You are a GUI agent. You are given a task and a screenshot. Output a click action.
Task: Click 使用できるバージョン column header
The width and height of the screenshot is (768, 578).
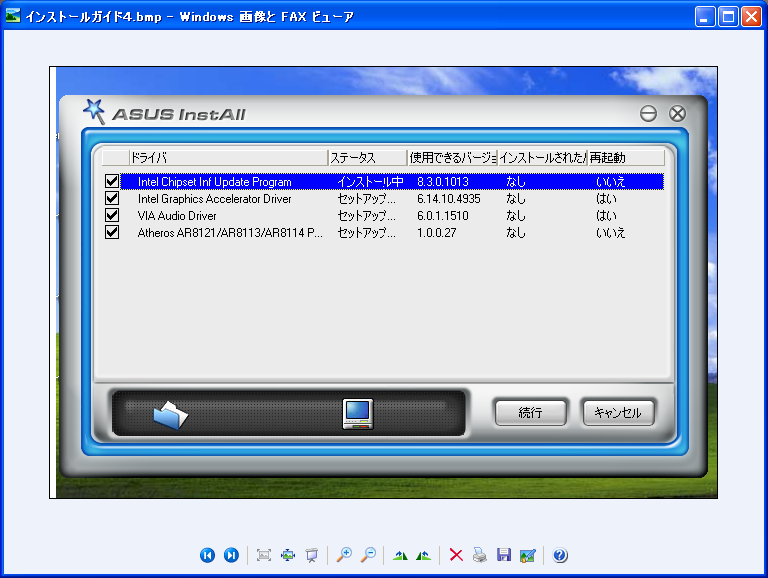tap(453, 158)
